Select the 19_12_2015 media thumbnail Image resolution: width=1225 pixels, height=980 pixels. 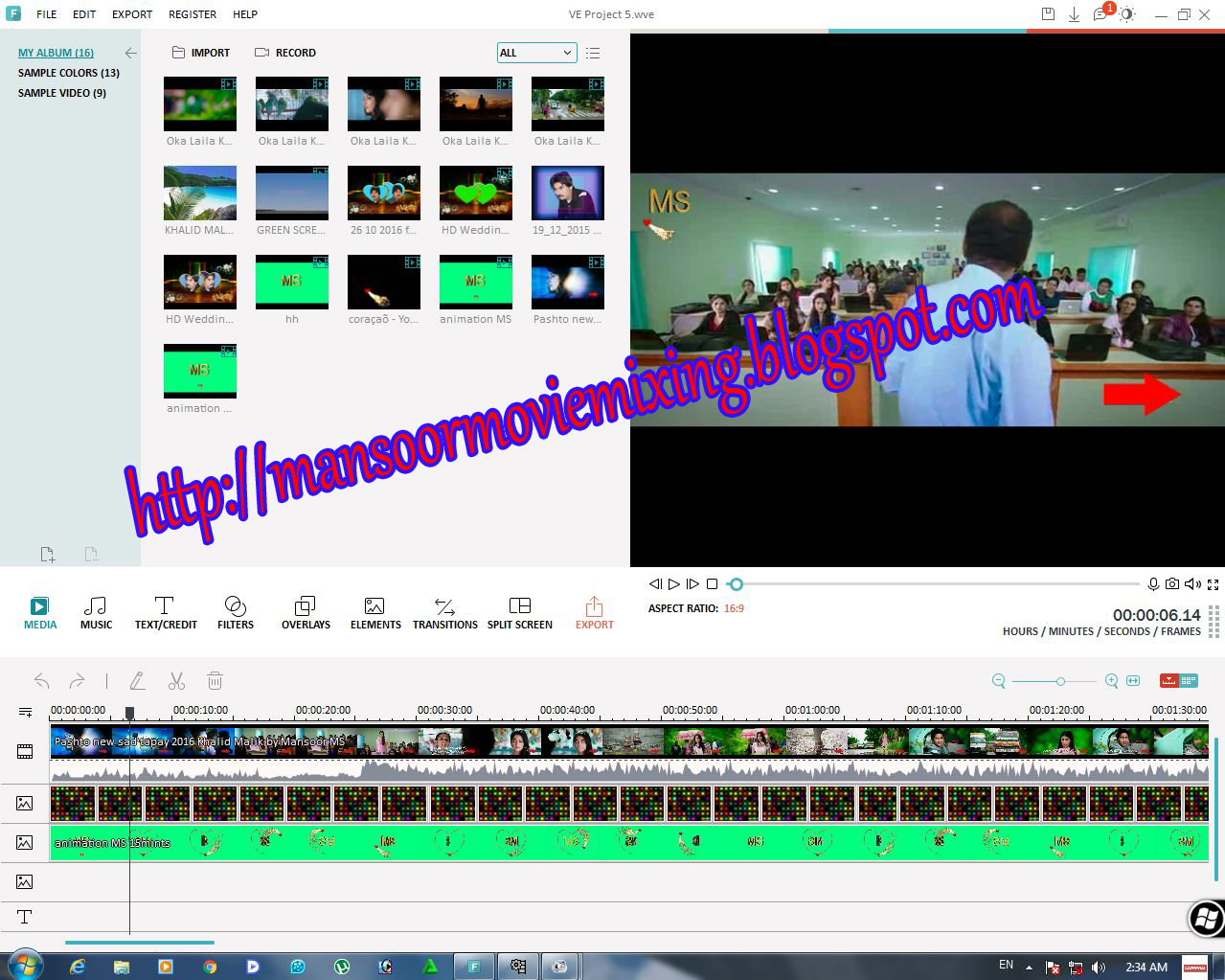(x=568, y=193)
